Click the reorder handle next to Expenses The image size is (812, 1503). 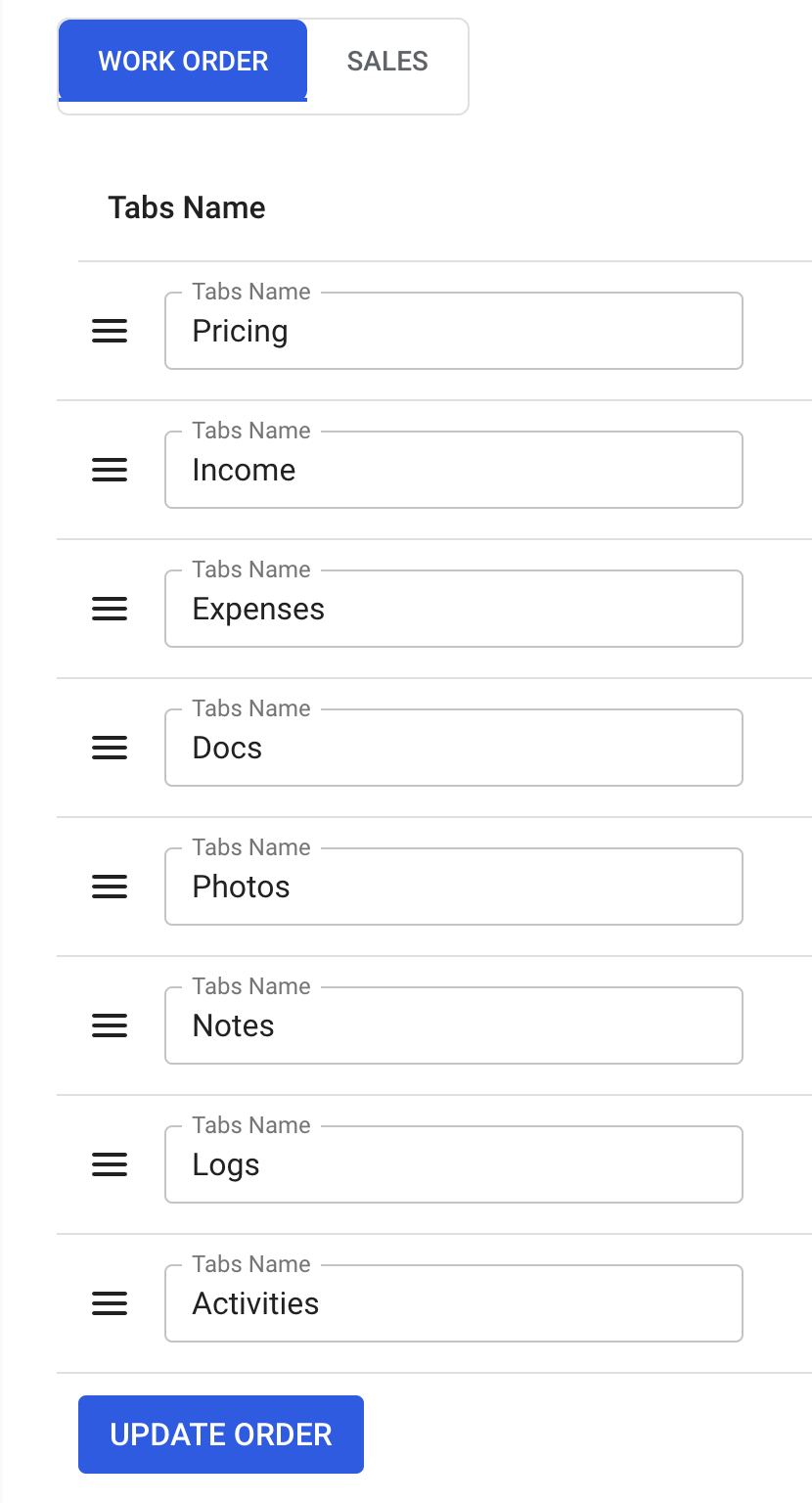[110, 610]
